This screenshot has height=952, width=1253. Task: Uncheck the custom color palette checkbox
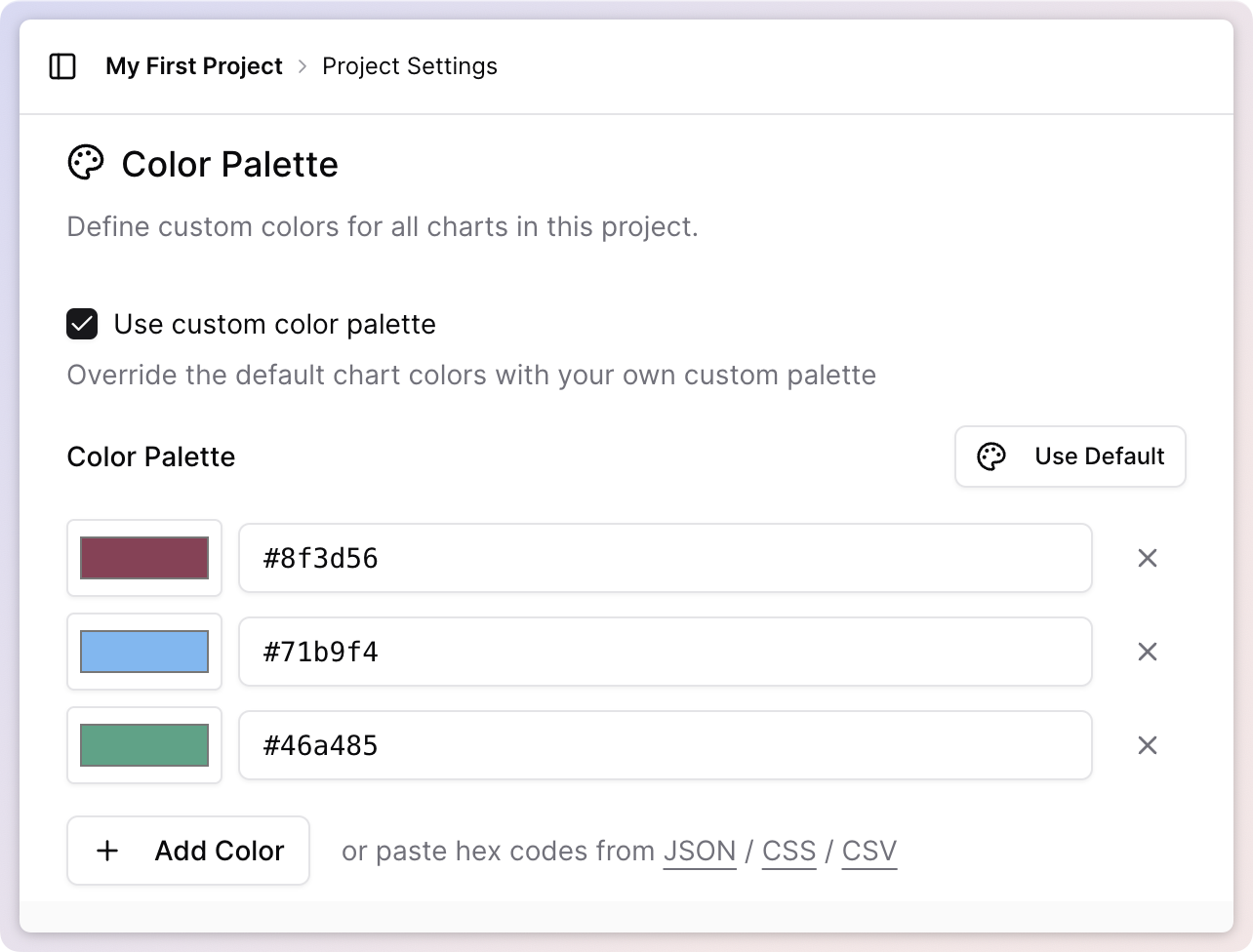82,324
